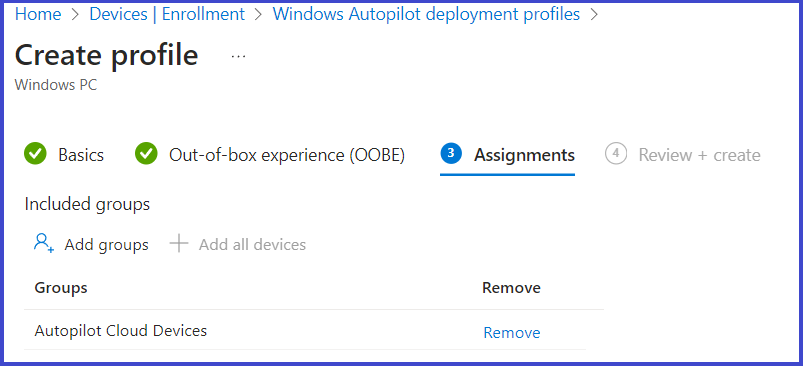The height and width of the screenshot is (366, 803).
Task: Click the step 4 circle icon
Action: [x=616, y=154]
